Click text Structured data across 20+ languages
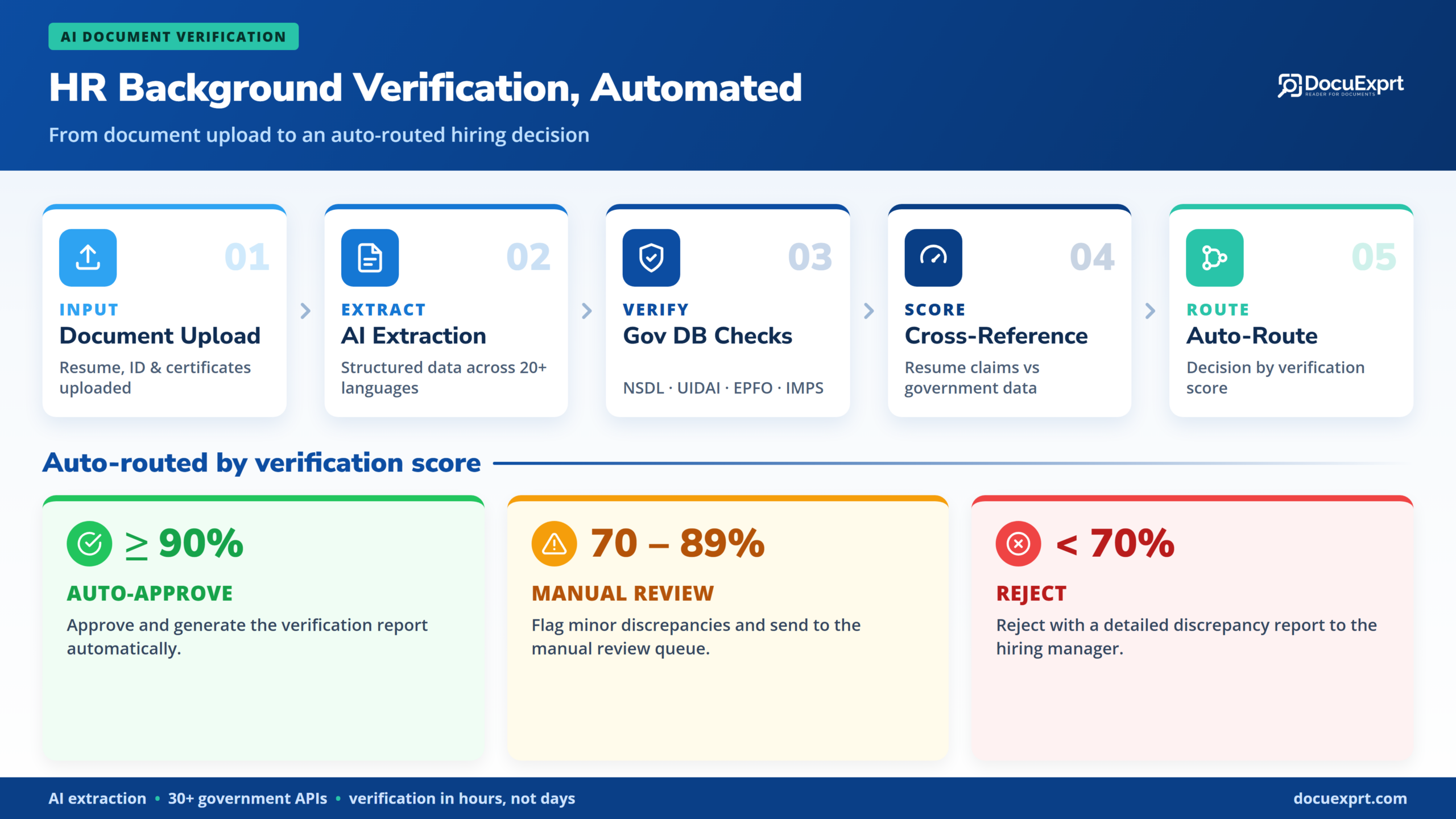Screen dimensions: 1456x819 click(x=444, y=378)
